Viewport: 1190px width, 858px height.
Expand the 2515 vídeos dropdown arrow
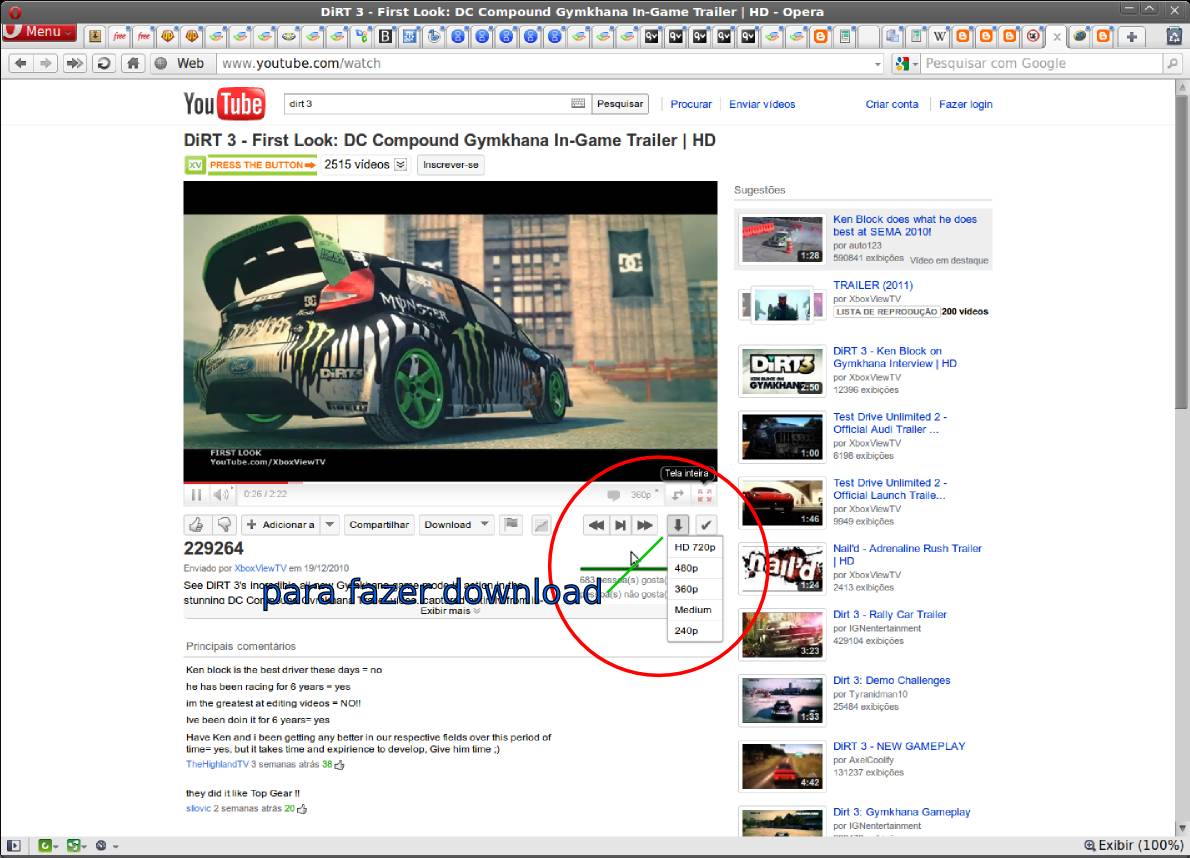401,165
